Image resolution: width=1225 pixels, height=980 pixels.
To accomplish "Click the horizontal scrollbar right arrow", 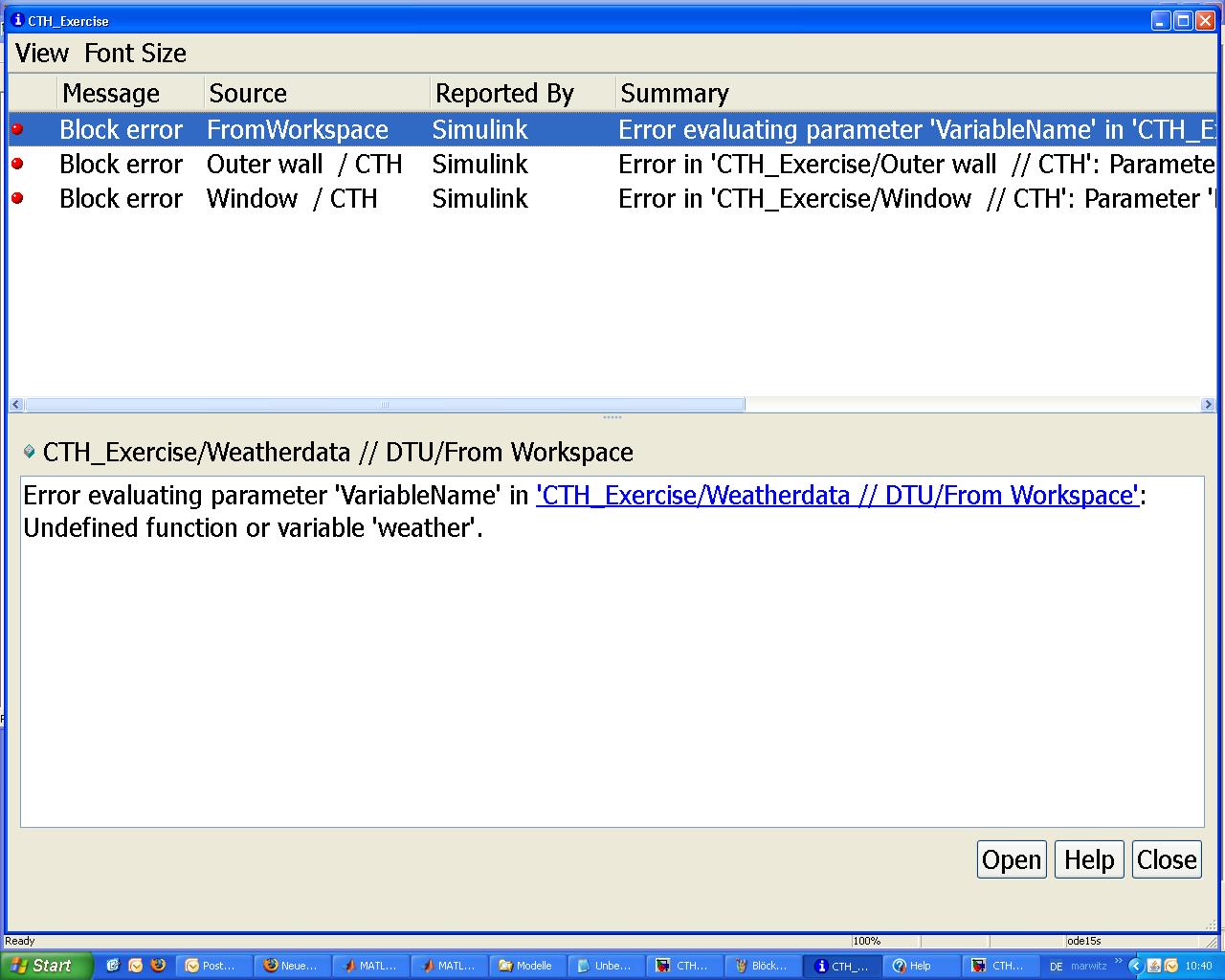I will click(x=1207, y=405).
